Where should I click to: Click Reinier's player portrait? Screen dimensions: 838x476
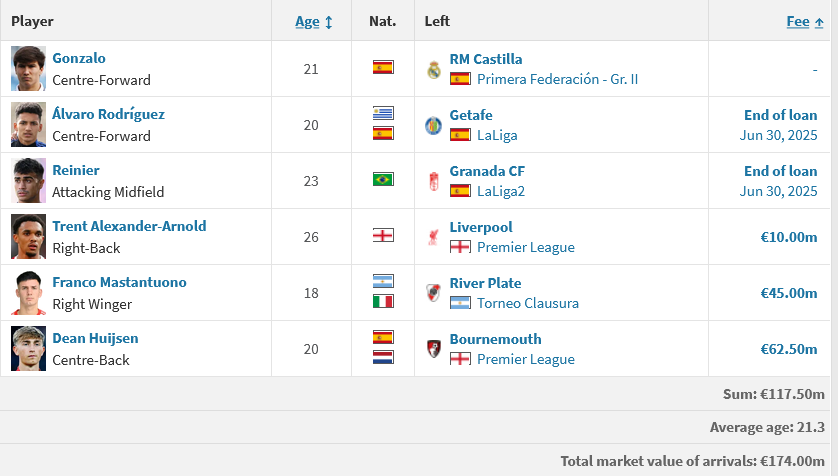pyautogui.click(x=28, y=181)
